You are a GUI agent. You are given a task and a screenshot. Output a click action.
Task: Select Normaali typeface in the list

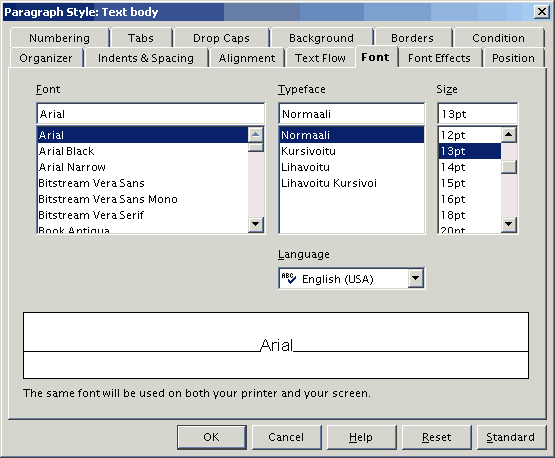pos(352,135)
